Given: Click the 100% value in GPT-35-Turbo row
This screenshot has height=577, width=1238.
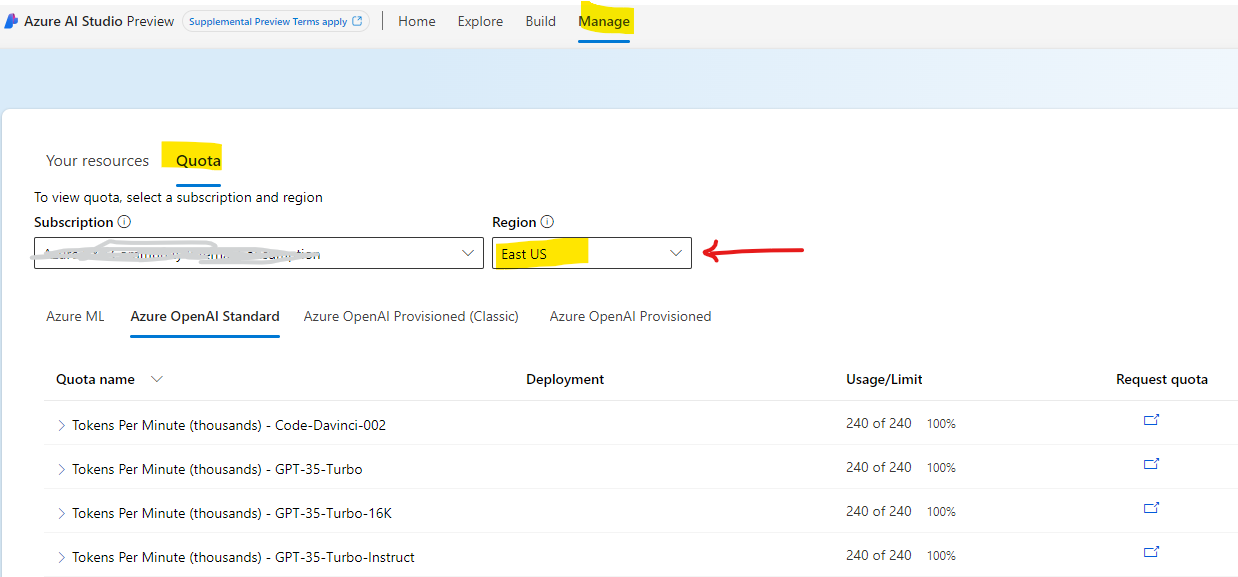Looking at the screenshot, I should pyautogui.click(x=941, y=468).
